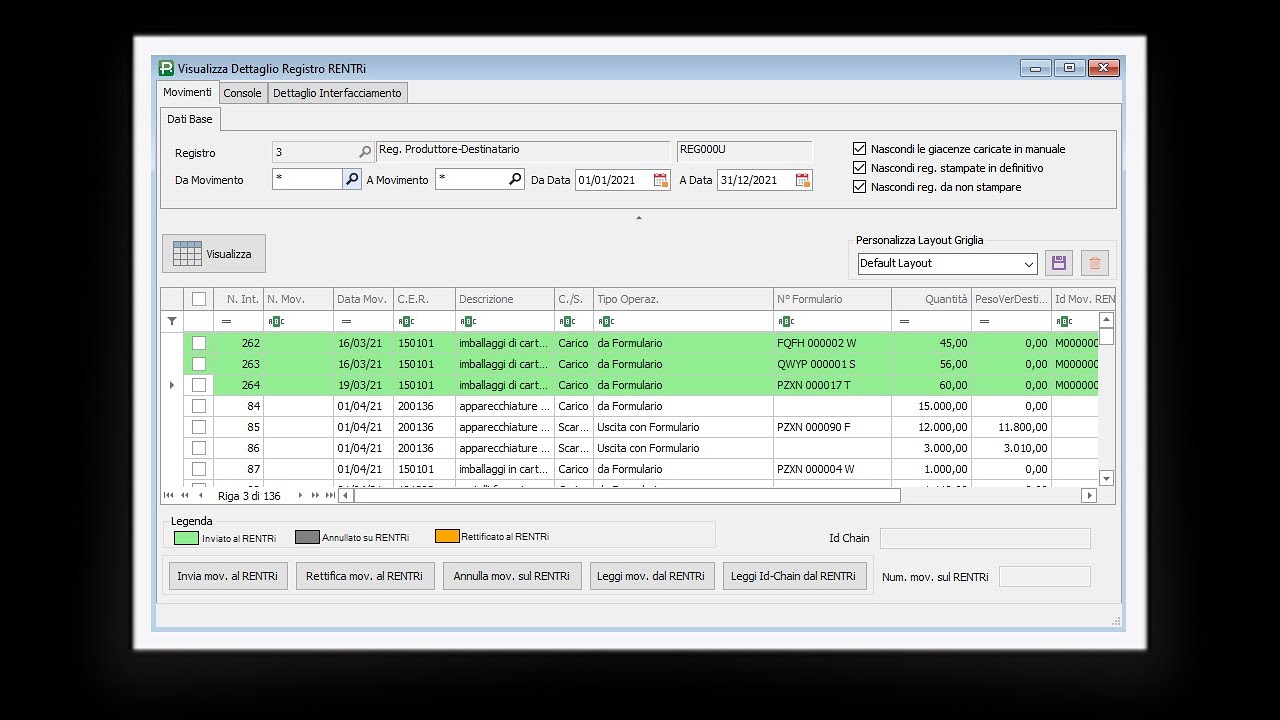Check the checkbox for row 87

199,469
